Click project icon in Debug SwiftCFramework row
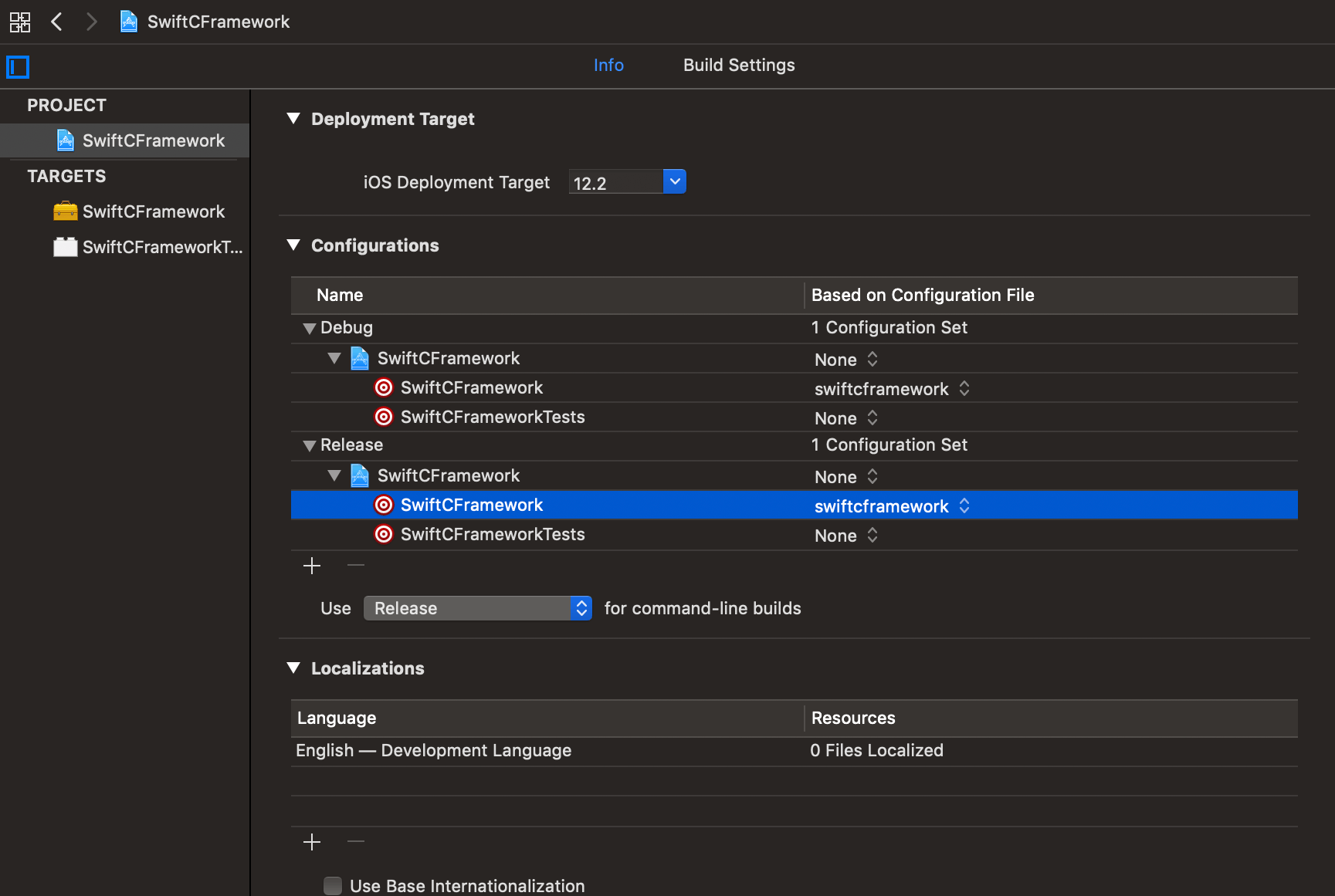This screenshot has width=1335, height=896. click(x=360, y=358)
